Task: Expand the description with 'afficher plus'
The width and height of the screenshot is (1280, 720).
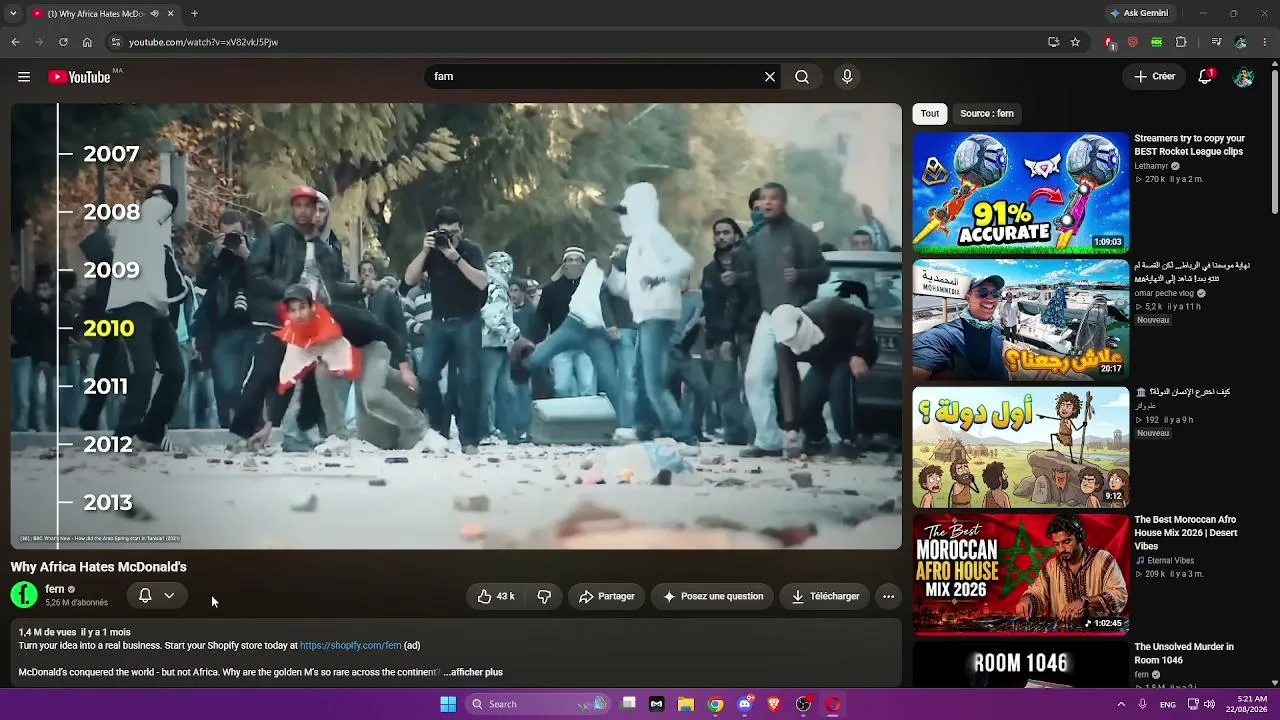Action: (473, 672)
